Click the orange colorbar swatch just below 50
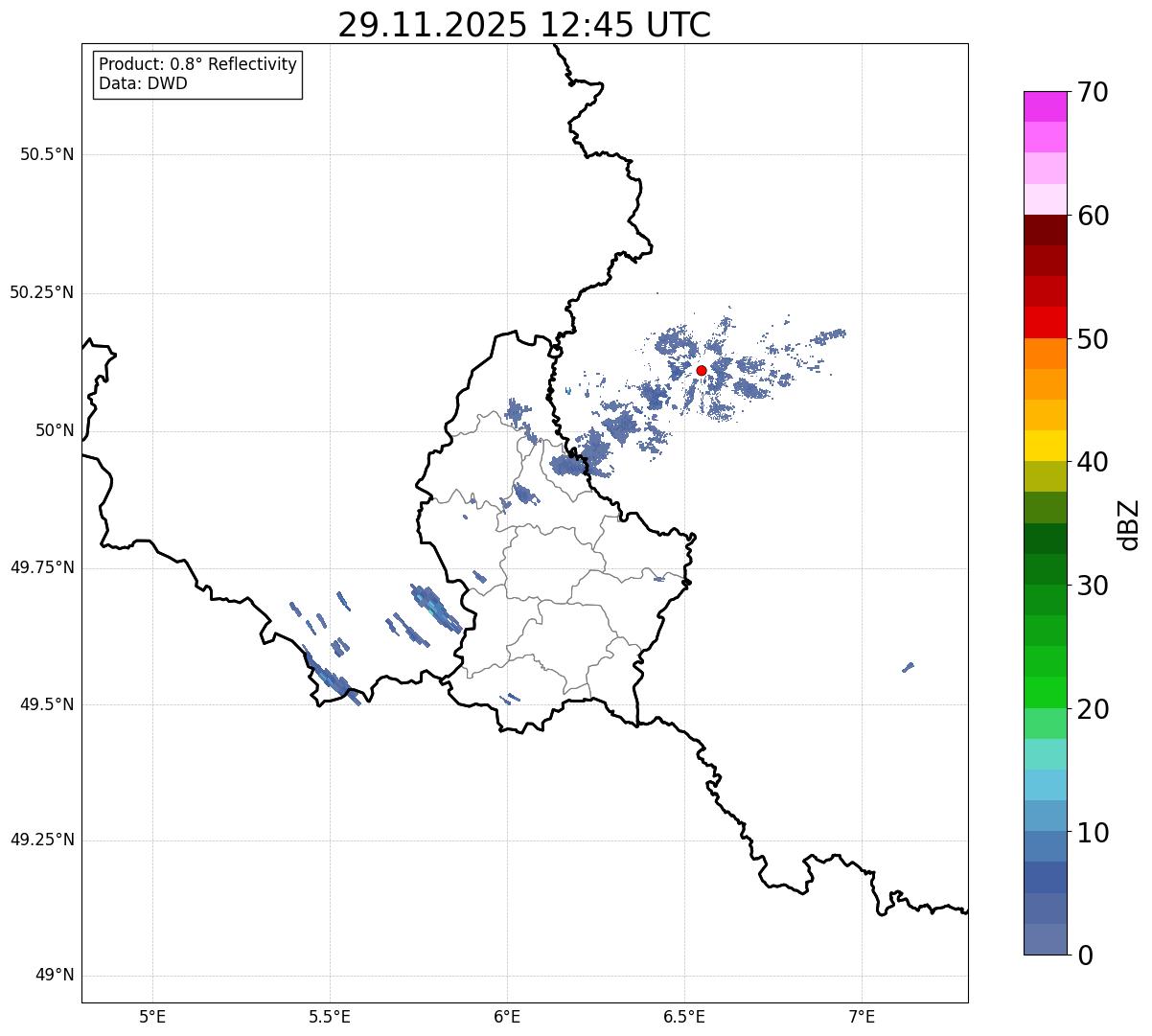 click(x=1045, y=354)
